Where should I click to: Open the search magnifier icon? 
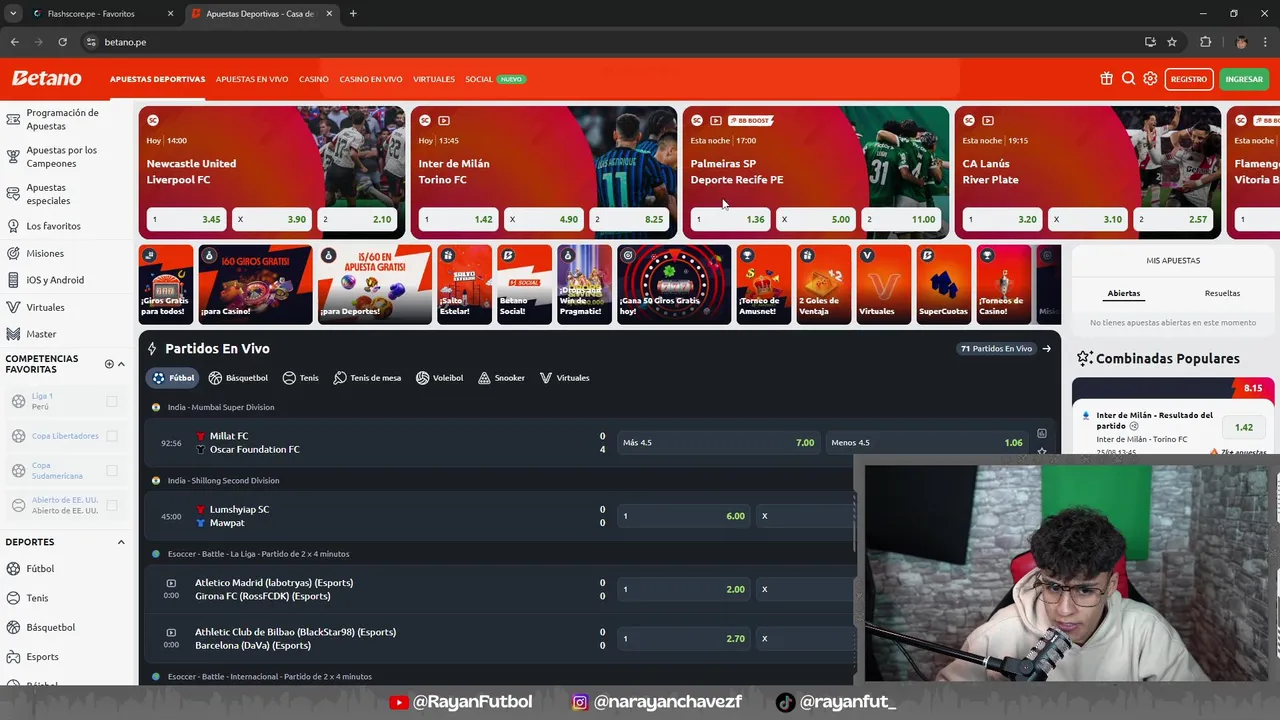[1128, 79]
